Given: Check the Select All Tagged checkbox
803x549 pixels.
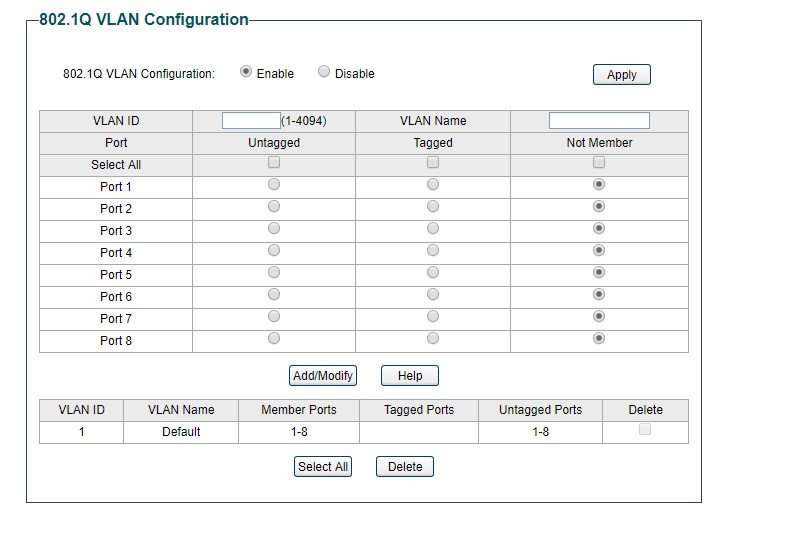Looking at the screenshot, I should (x=433, y=162).
